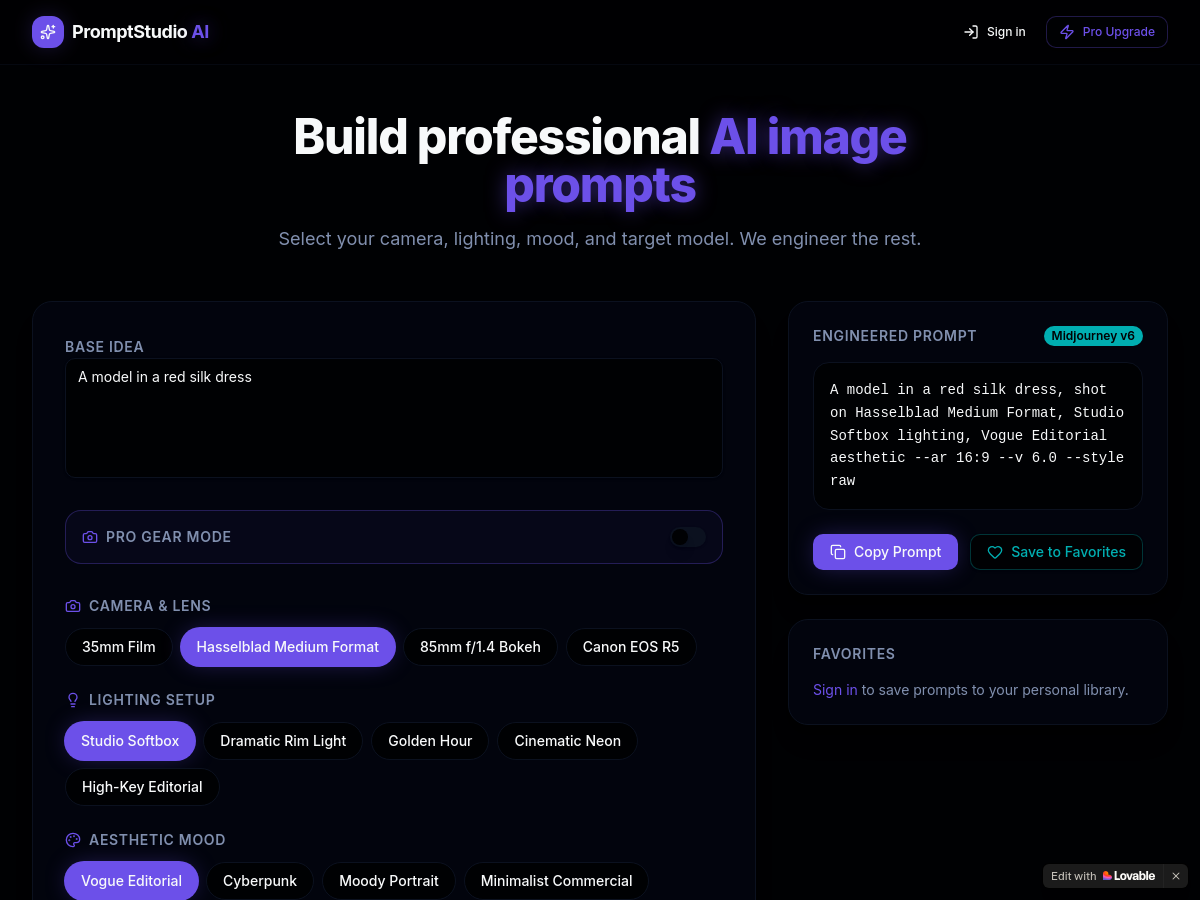Click the Camera & Lens section label

(150, 606)
